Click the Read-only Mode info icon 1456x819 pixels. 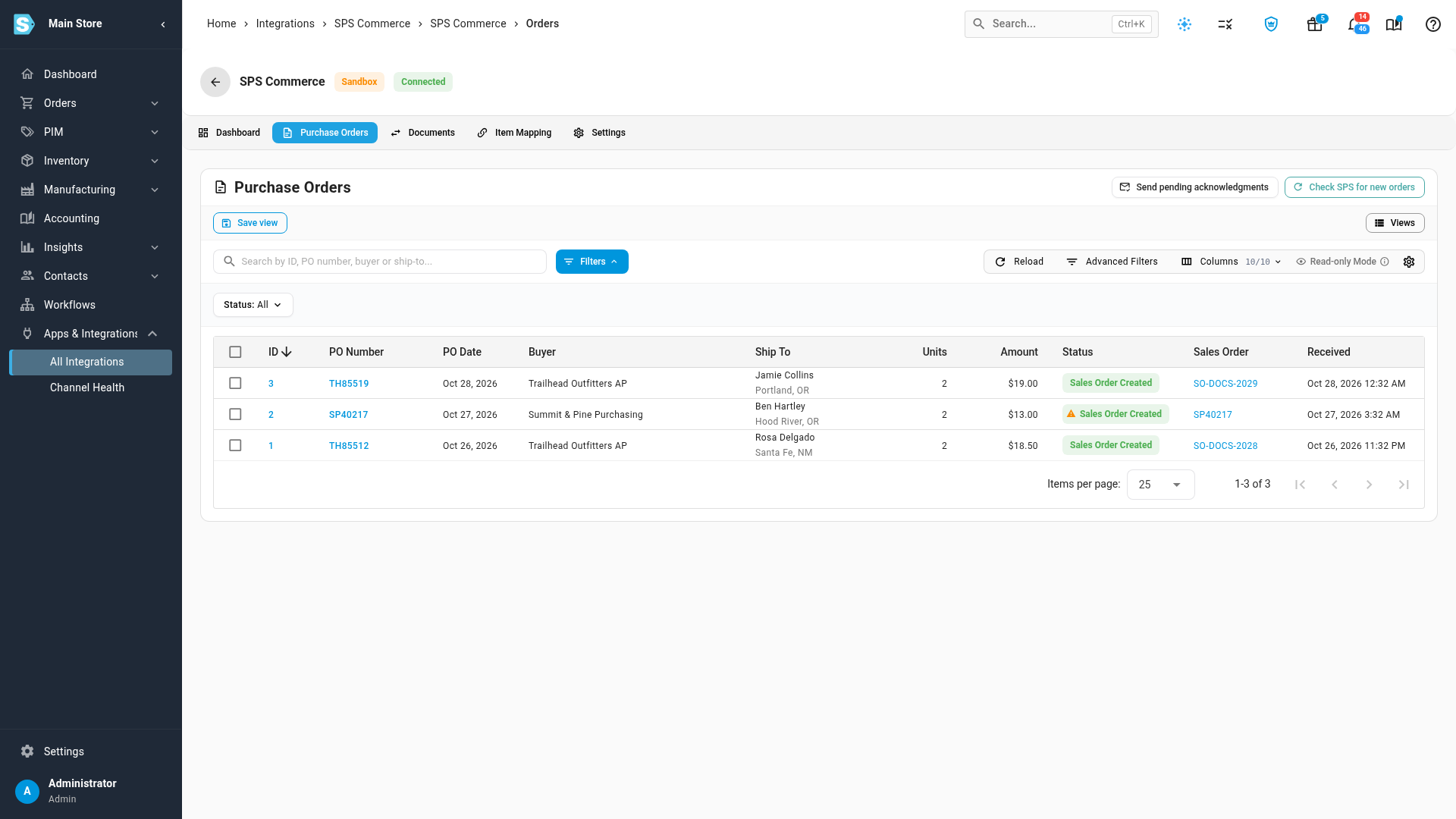(x=1385, y=262)
